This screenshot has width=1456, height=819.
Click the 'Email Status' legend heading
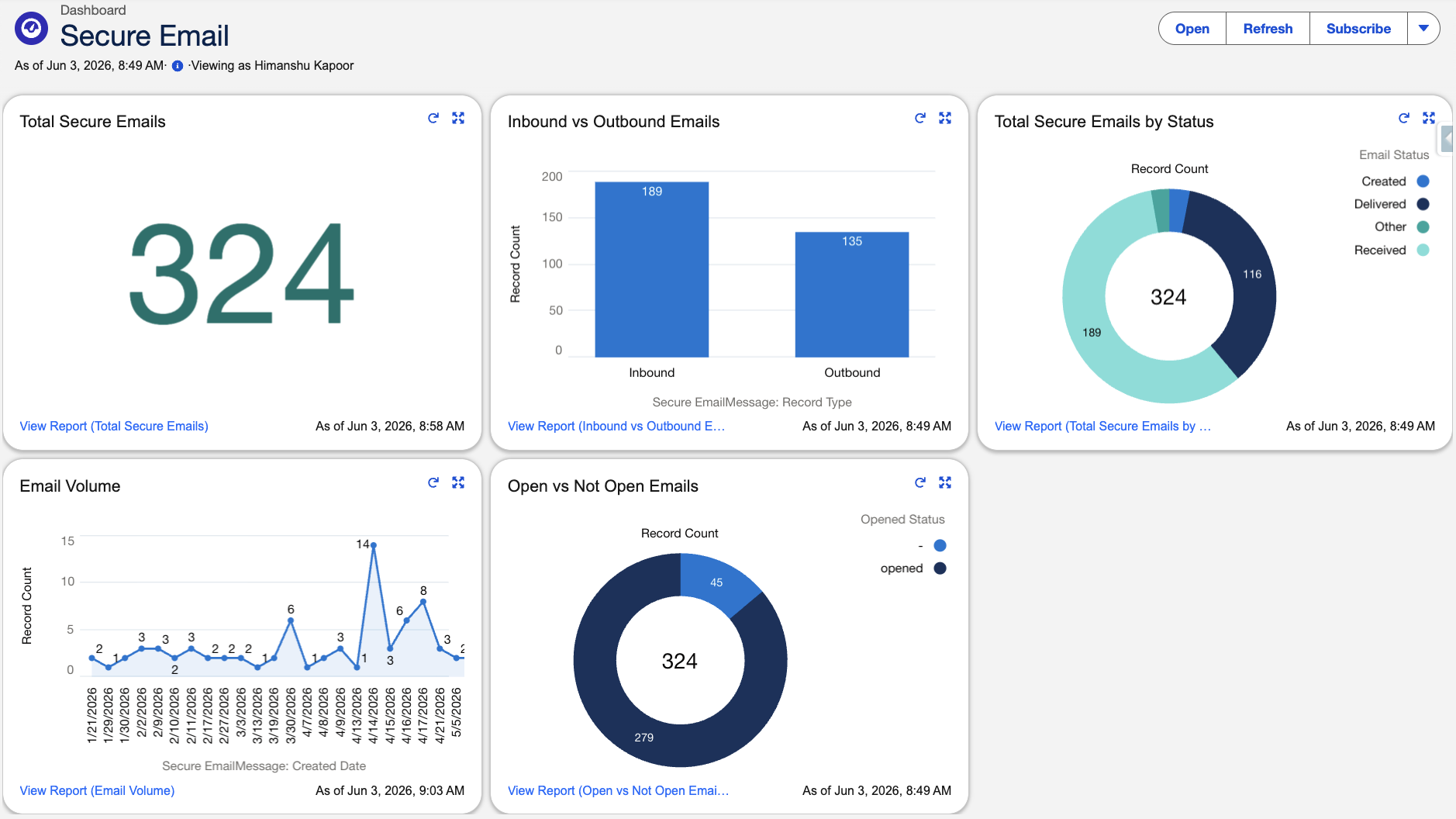pos(1394,155)
